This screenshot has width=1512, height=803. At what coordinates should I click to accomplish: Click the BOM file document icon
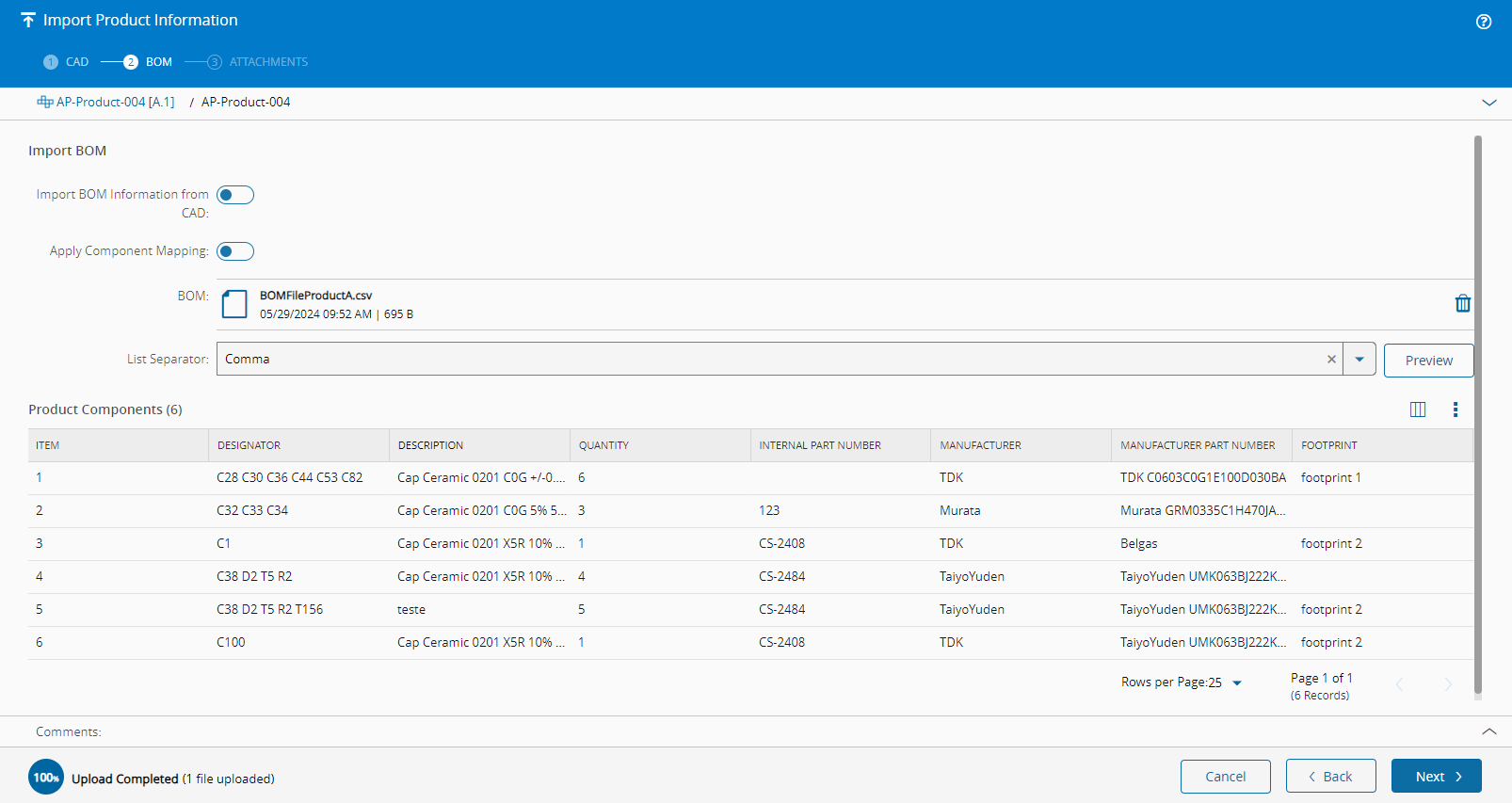click(x=234, y=304)
